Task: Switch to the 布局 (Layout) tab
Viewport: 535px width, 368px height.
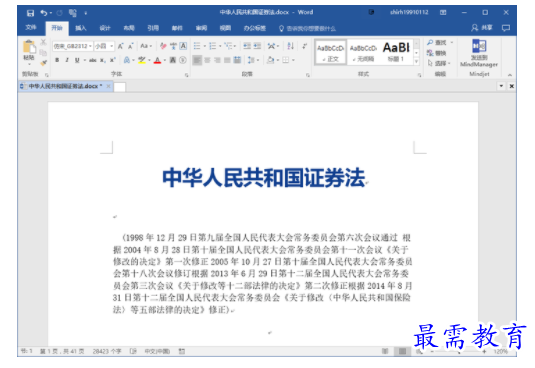Action: tap(129, 28)
